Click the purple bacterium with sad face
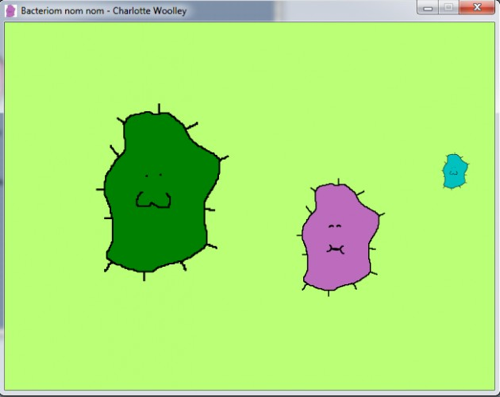 pyautogui.click(x=340, y=237)
